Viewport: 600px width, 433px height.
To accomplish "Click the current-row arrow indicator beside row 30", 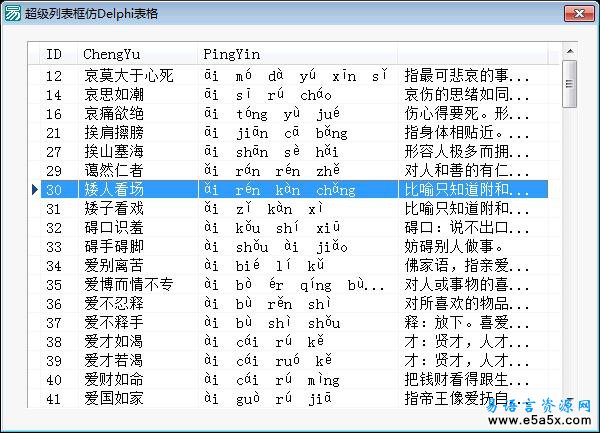I will 35,189.
